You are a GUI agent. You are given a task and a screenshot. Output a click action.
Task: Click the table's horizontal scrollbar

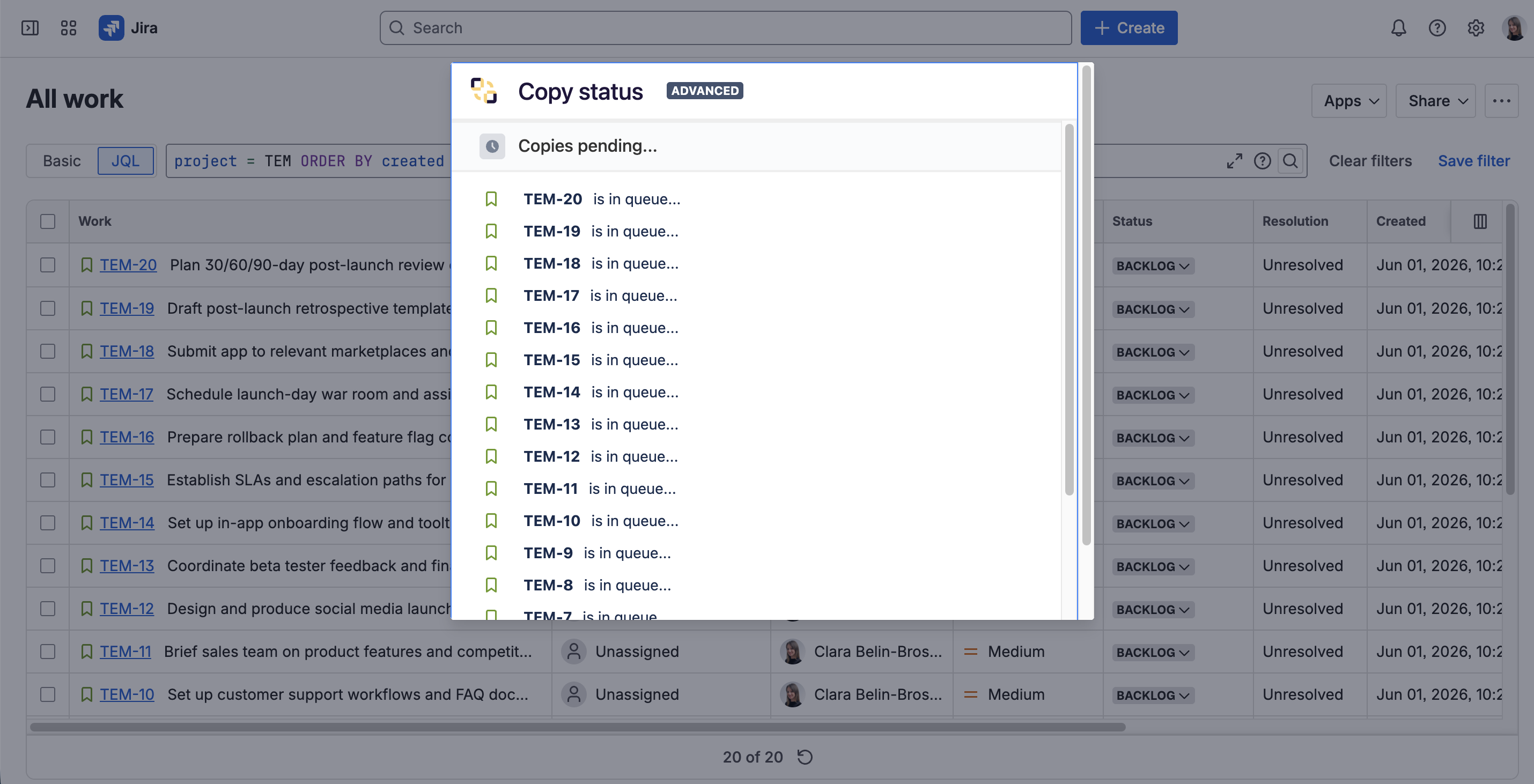pos(578,727)
